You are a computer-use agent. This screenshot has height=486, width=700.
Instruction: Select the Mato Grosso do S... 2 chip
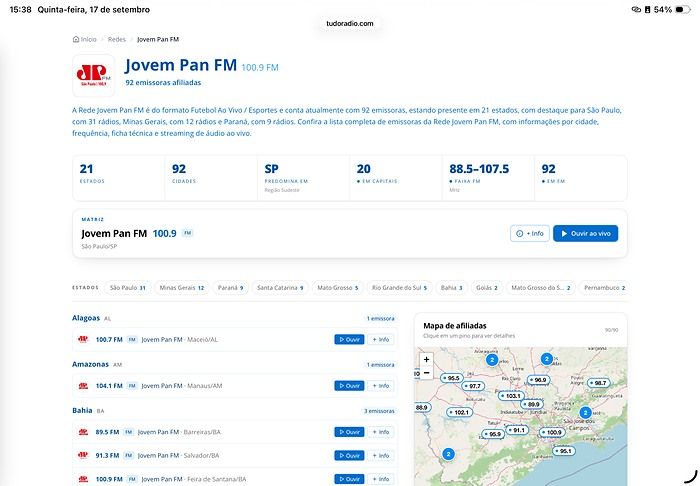pyautogui.click(x=541, y=288)
